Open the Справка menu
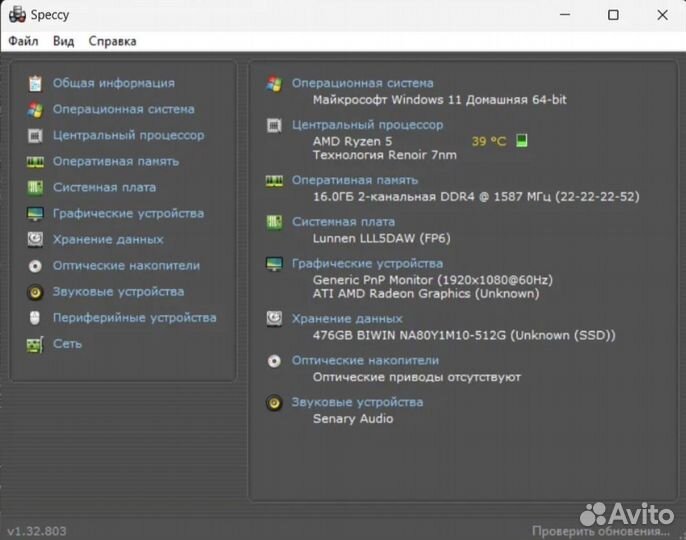686x540 pixels. click(x=112, y=41)
